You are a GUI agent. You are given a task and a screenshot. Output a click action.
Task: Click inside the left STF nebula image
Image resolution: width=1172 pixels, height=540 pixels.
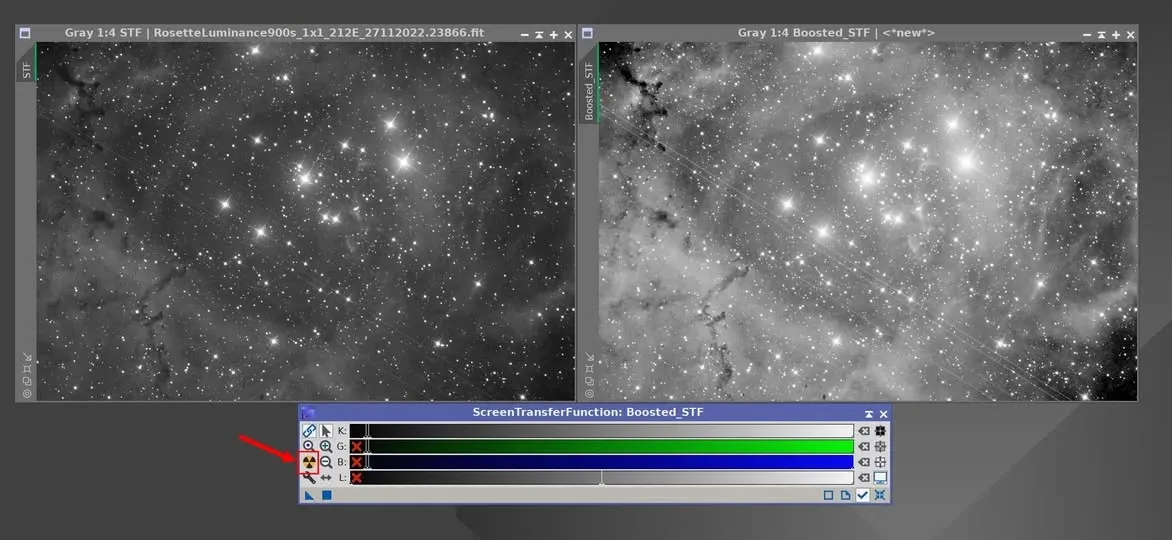pyautogui.click(x=306, y=221)
